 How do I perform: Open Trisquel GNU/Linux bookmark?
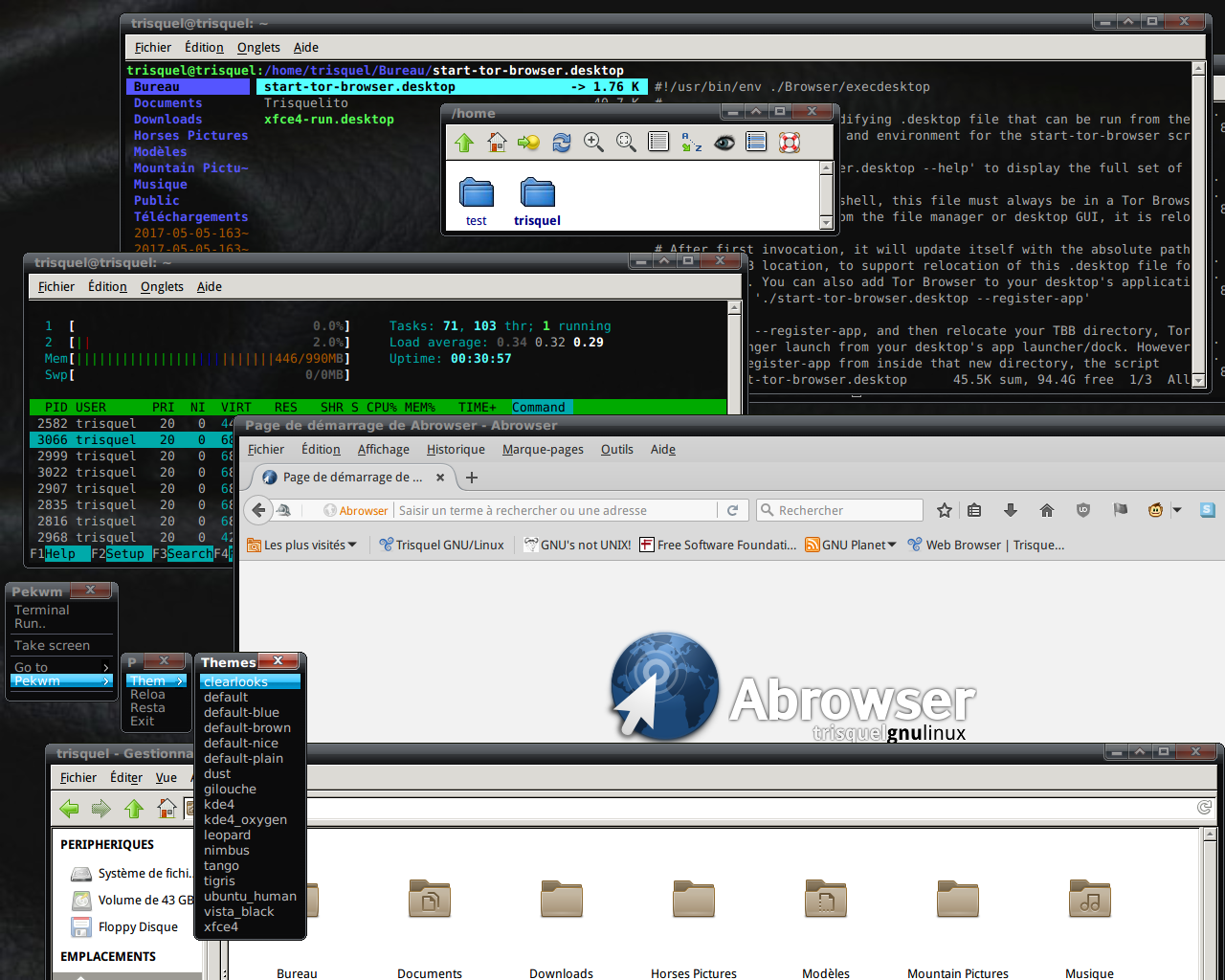point(441,545)
